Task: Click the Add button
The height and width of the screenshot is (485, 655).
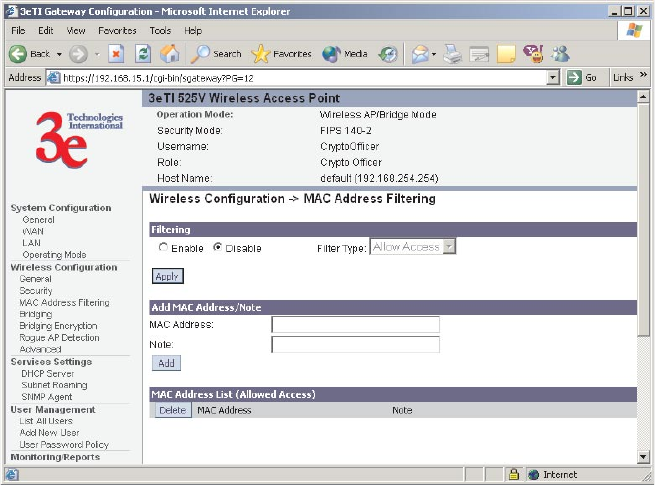Action: coord(166,363)
